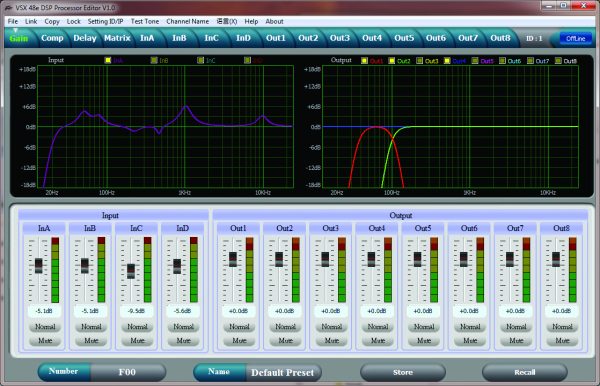The height and width of the screenshot is (386, 600).
Task: Click the InA gain fader knob
Action: tap(39, 265)
